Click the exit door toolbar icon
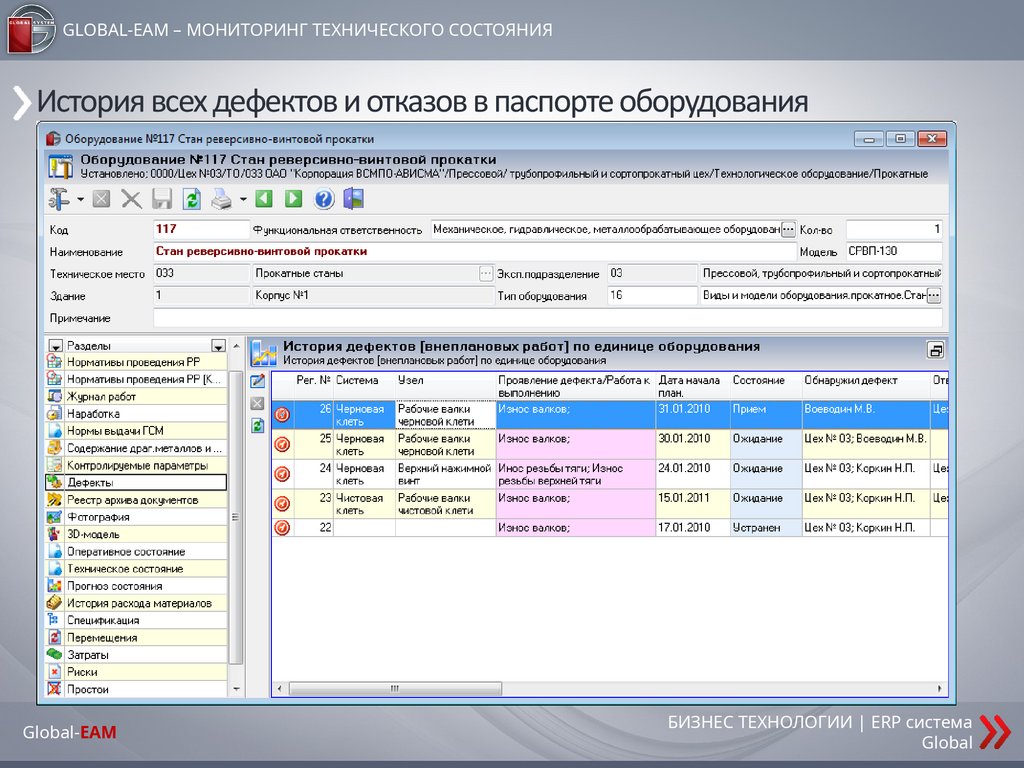Image resolution: width=1024 pixels, height=768 pixels. coord(353,199)
